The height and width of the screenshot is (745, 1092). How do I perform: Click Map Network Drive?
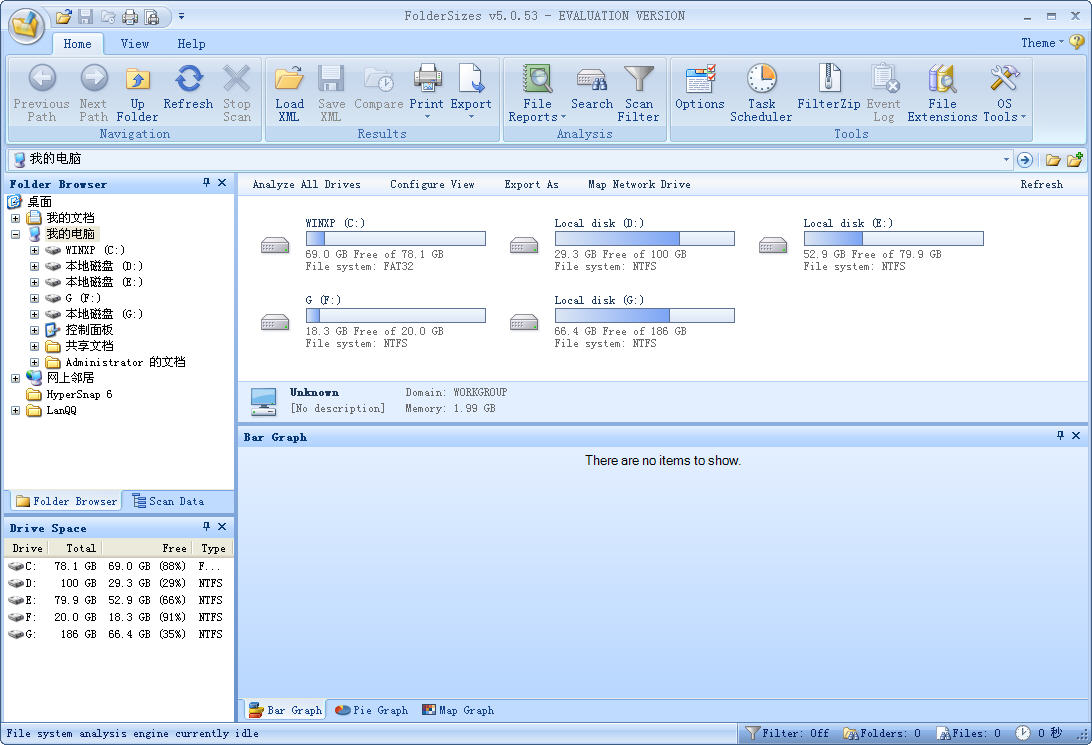(638, 184)
